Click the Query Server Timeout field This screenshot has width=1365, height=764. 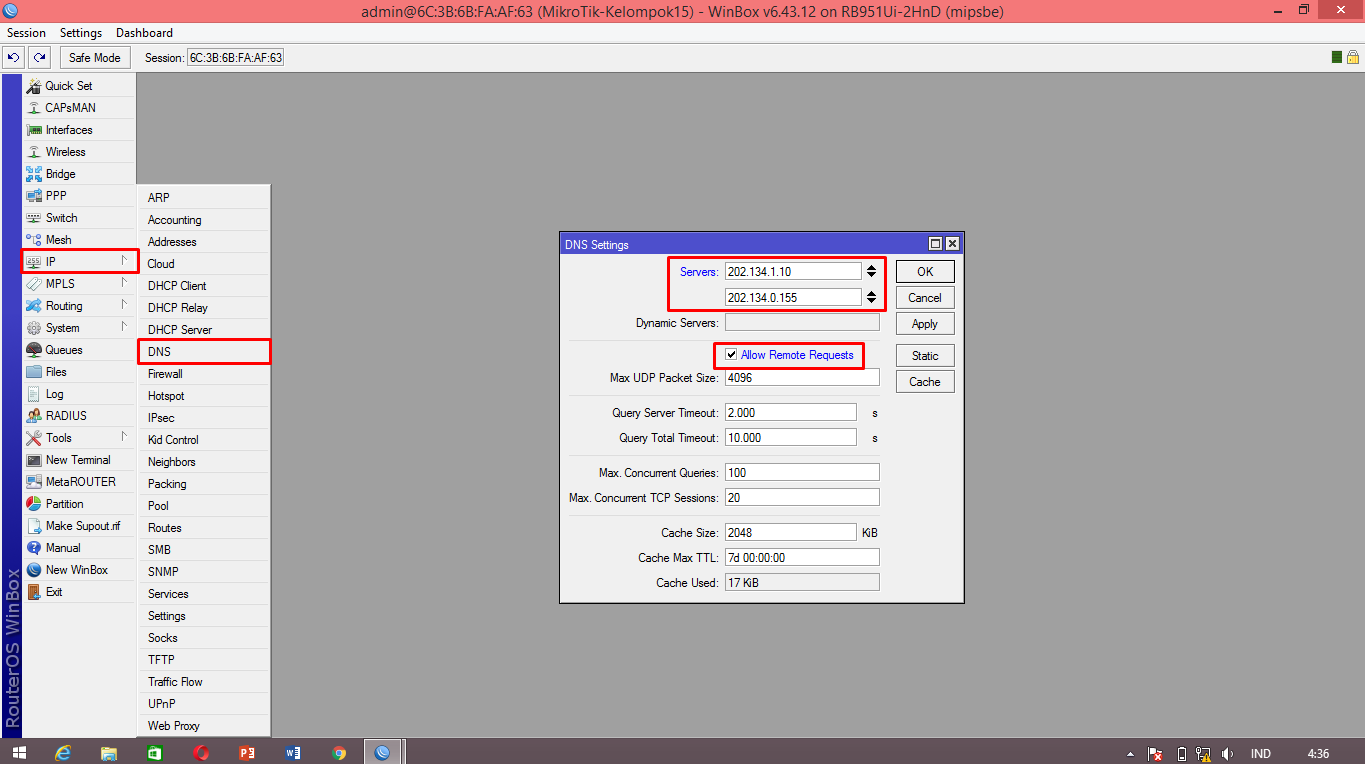click(x=791, y=413)
